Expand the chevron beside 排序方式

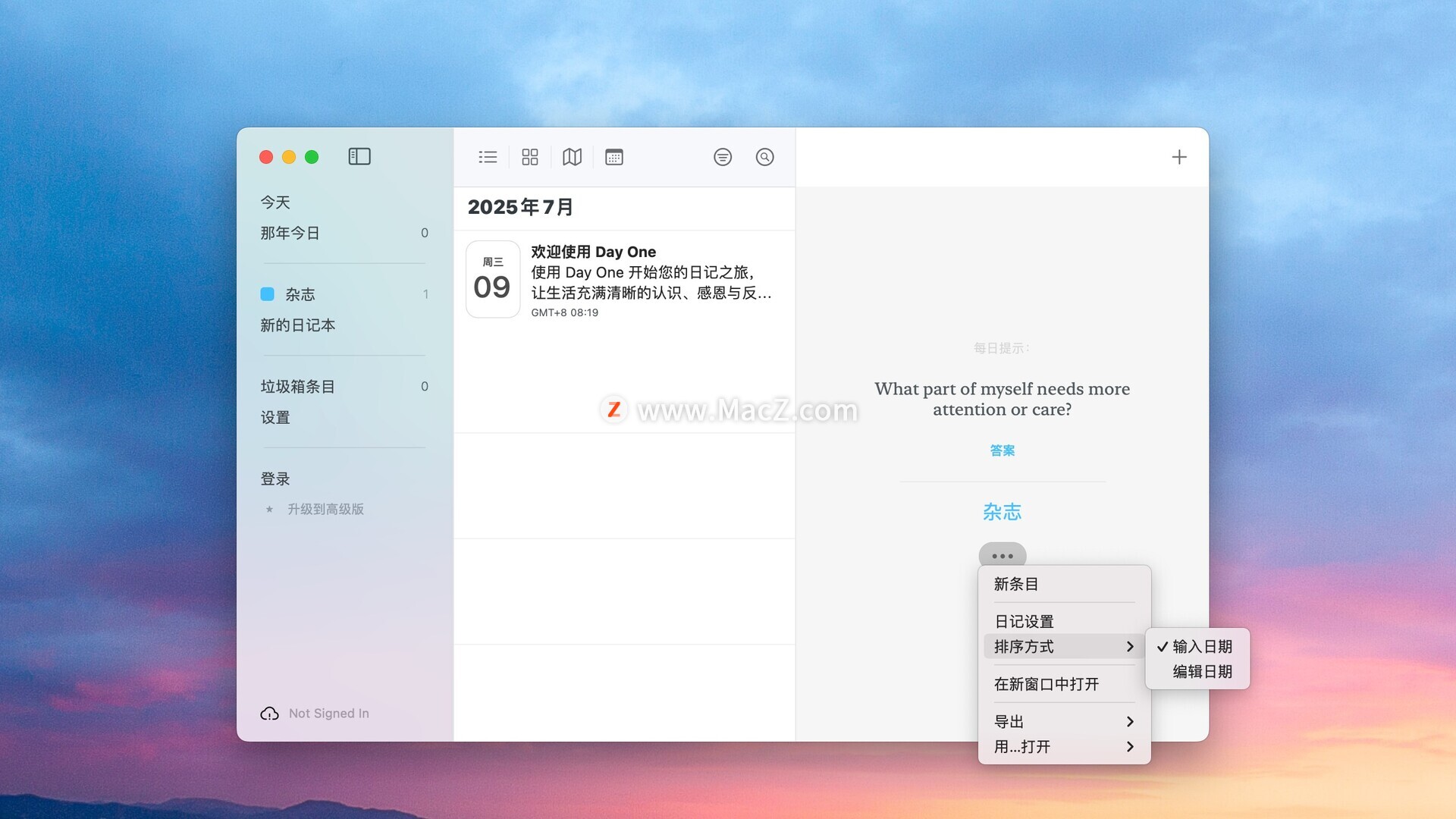[1130, 647]
